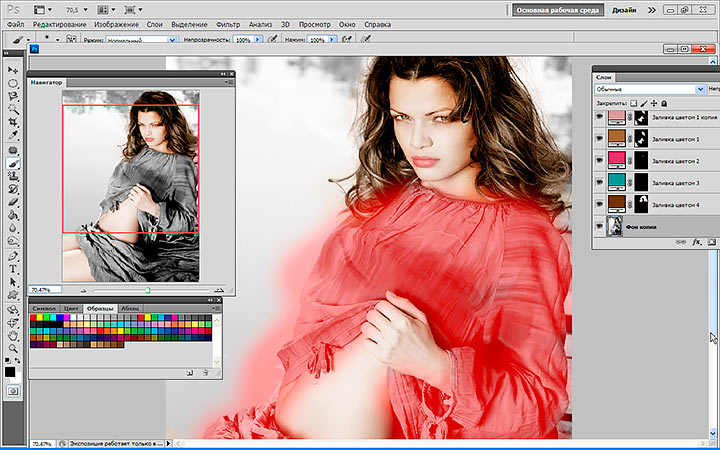
Task: Hide the Заливка цветом 1 копия layer
Action: pyautogui.click(x=600, y=117)
